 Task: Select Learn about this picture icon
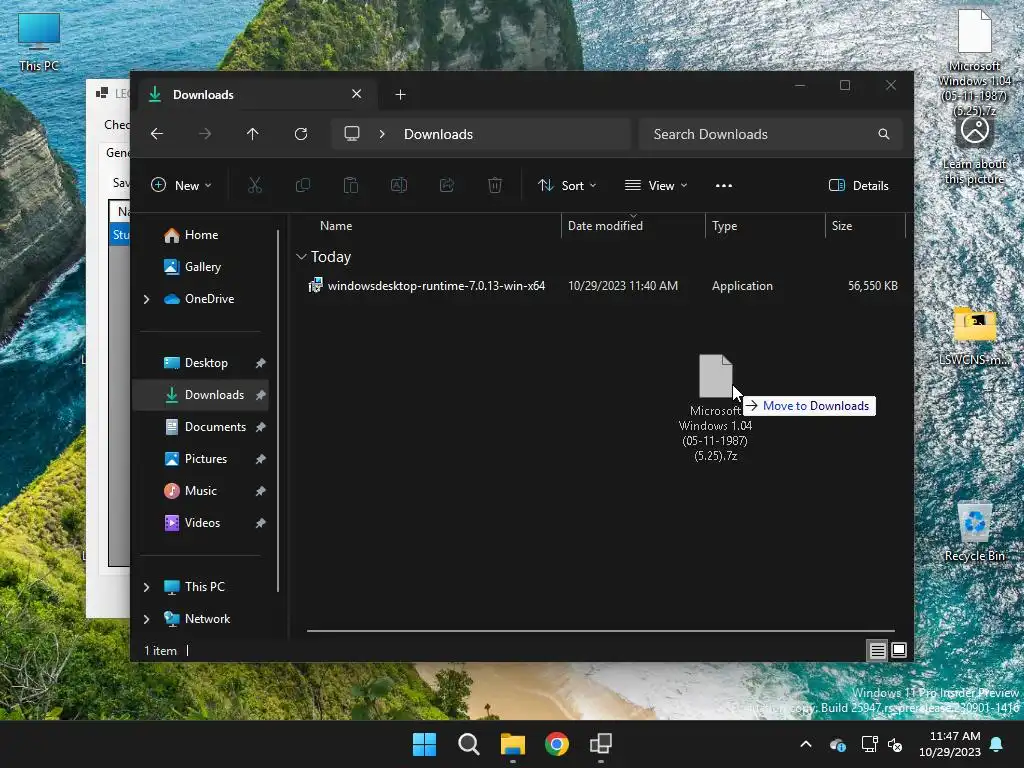[974, 152]
